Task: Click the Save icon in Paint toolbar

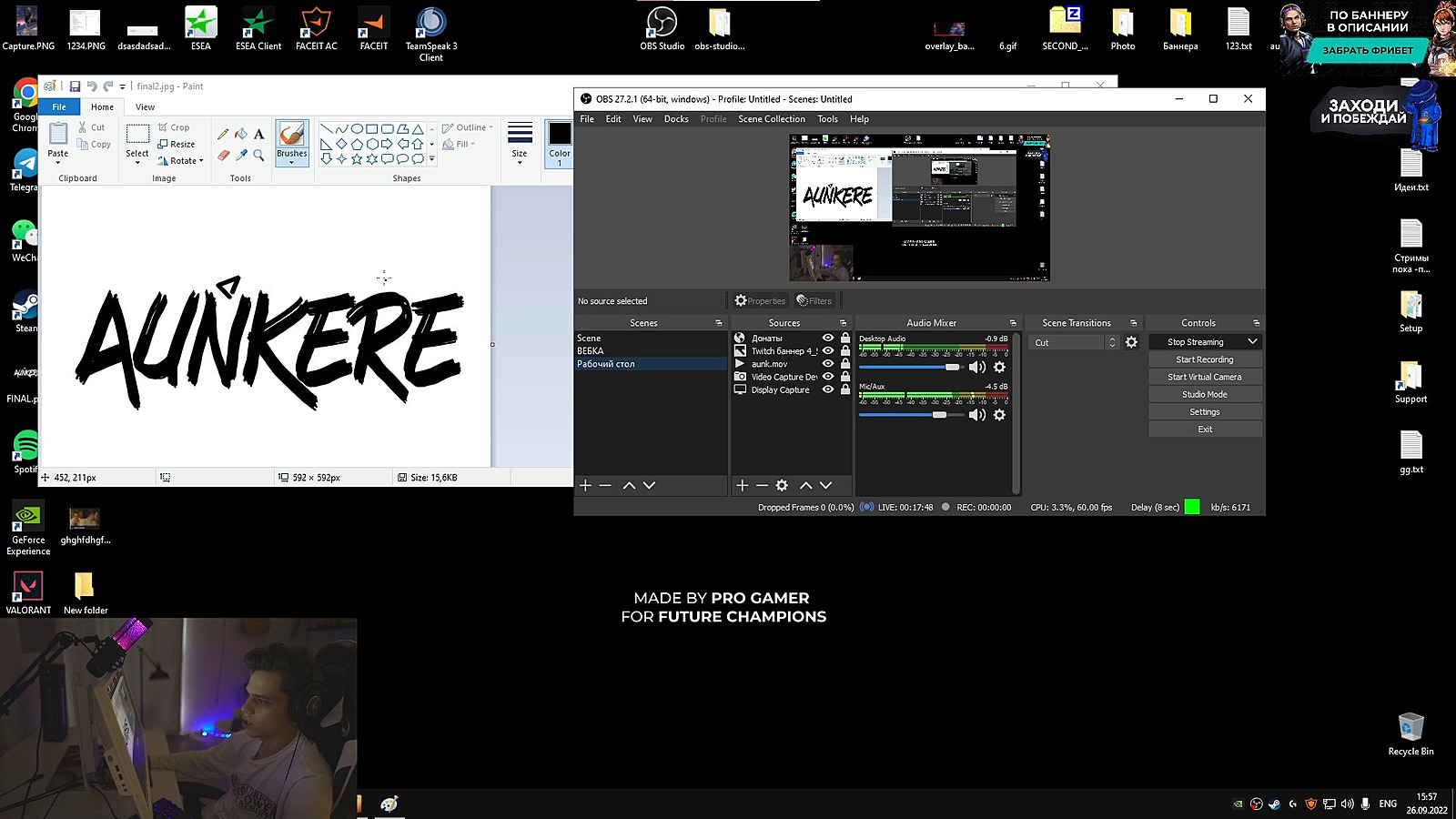Action: 75,86
